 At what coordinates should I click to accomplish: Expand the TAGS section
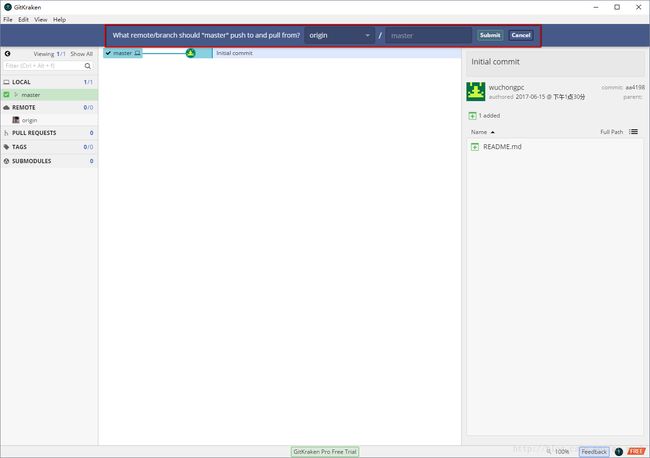tap(49, 147)
